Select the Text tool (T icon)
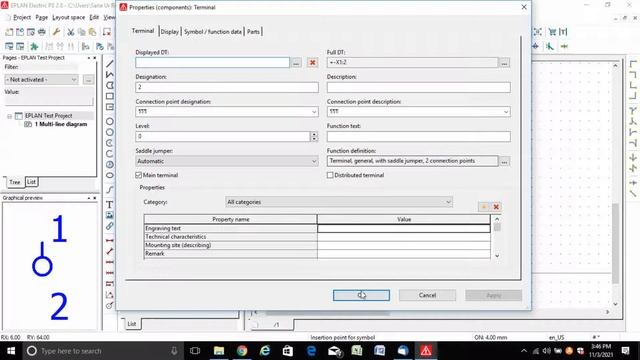The height and width of the screenshot is (360, 640). click(x=110, y=204)
